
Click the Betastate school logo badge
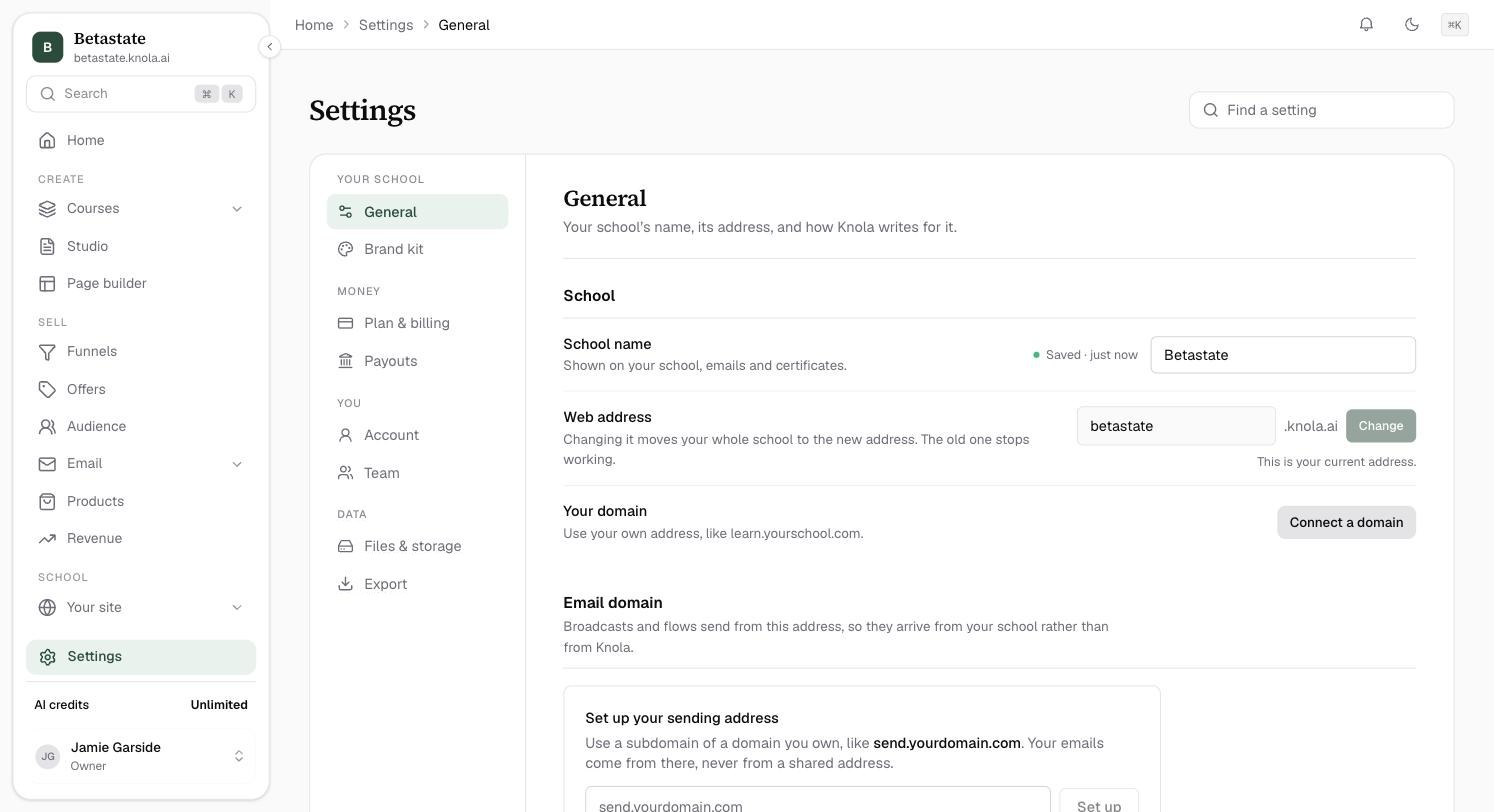click(x=47, y=47)
